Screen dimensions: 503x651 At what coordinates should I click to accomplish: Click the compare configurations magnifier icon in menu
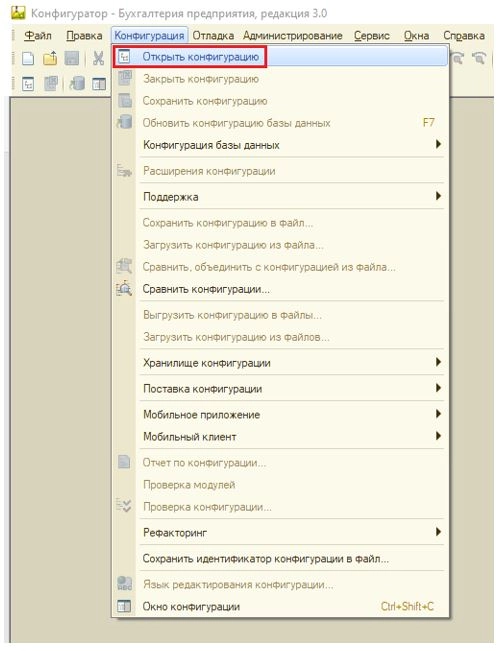[124, 289]
